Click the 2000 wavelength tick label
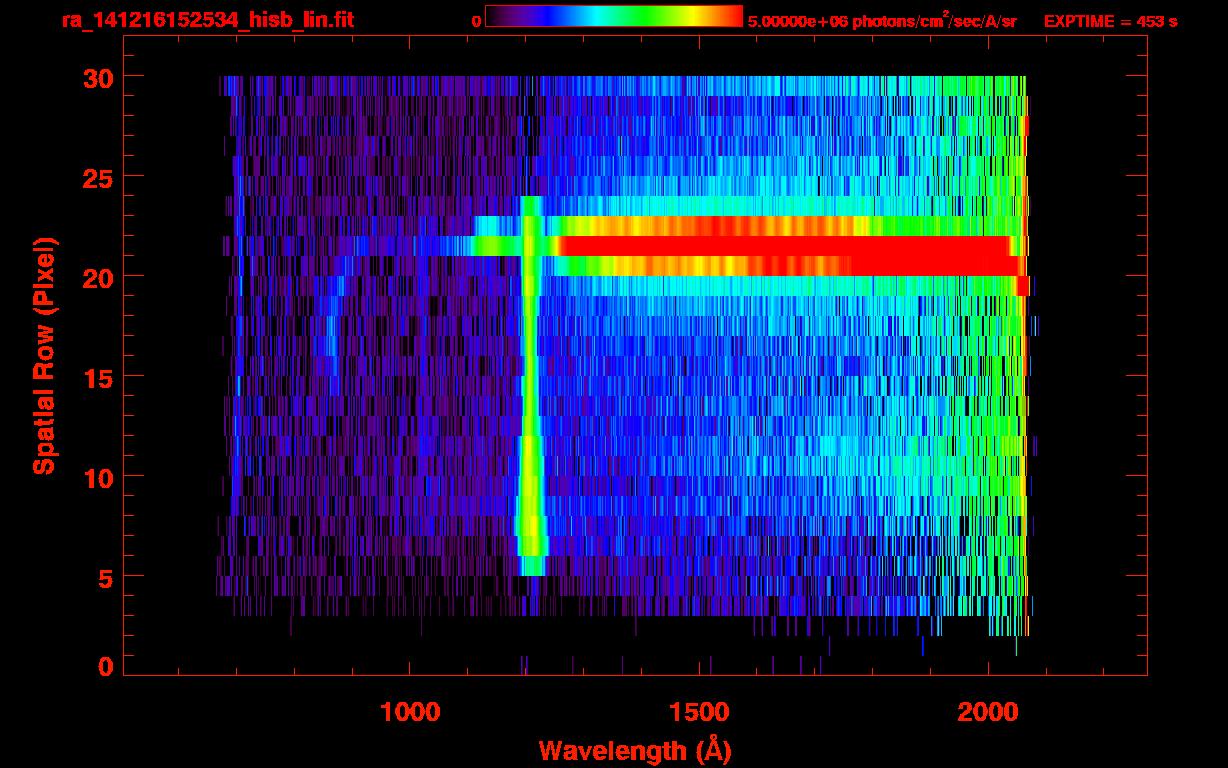The image size is (1228, 768). pyautogui.click(x=987, y=712)
